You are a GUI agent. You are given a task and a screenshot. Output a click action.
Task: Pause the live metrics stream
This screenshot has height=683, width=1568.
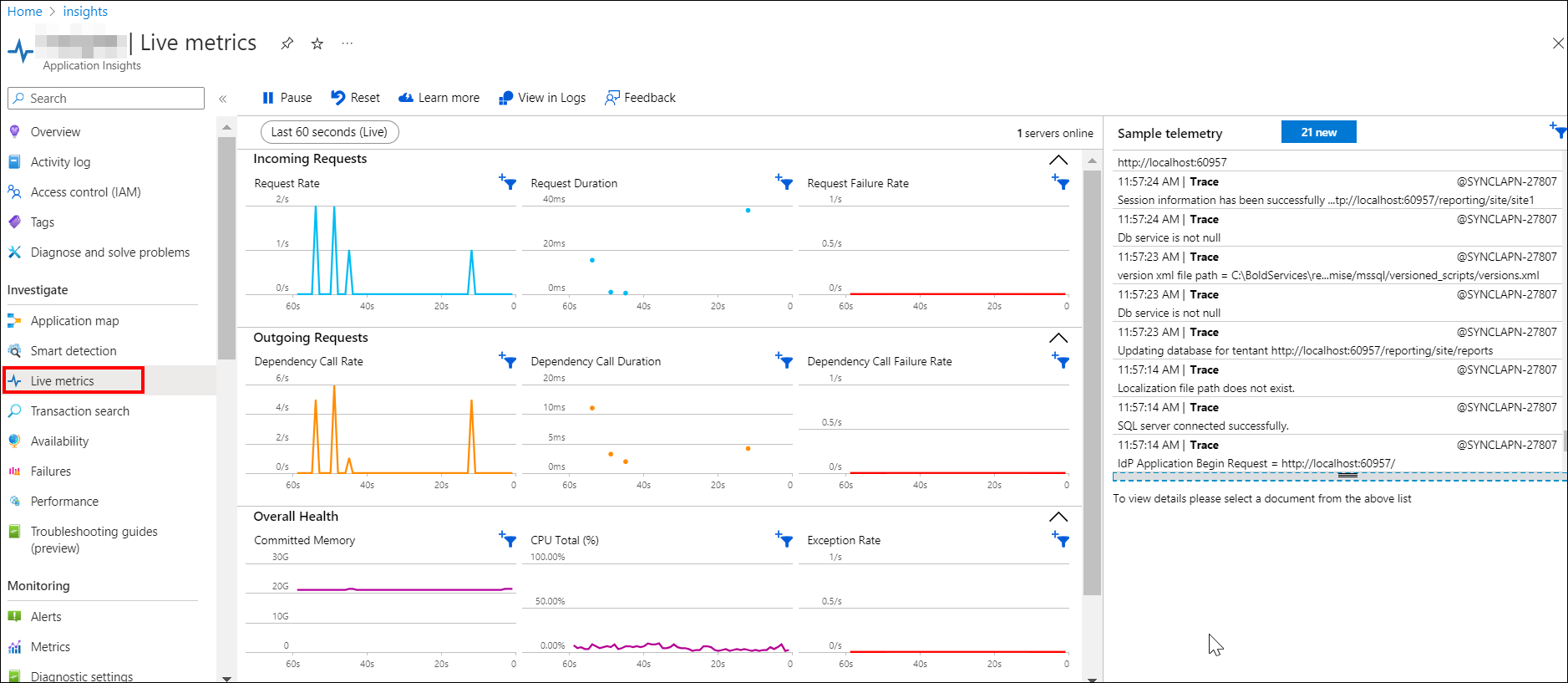pos(287,98)
